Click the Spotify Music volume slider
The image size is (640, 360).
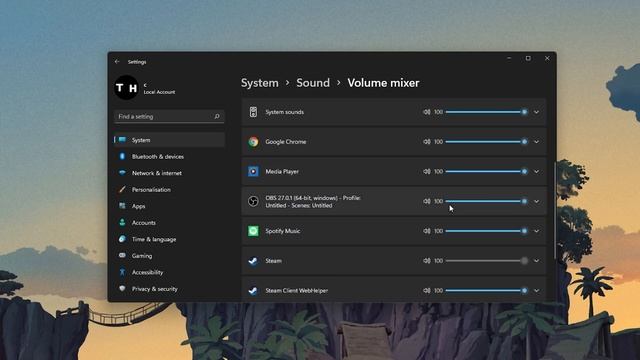[487, 231]
